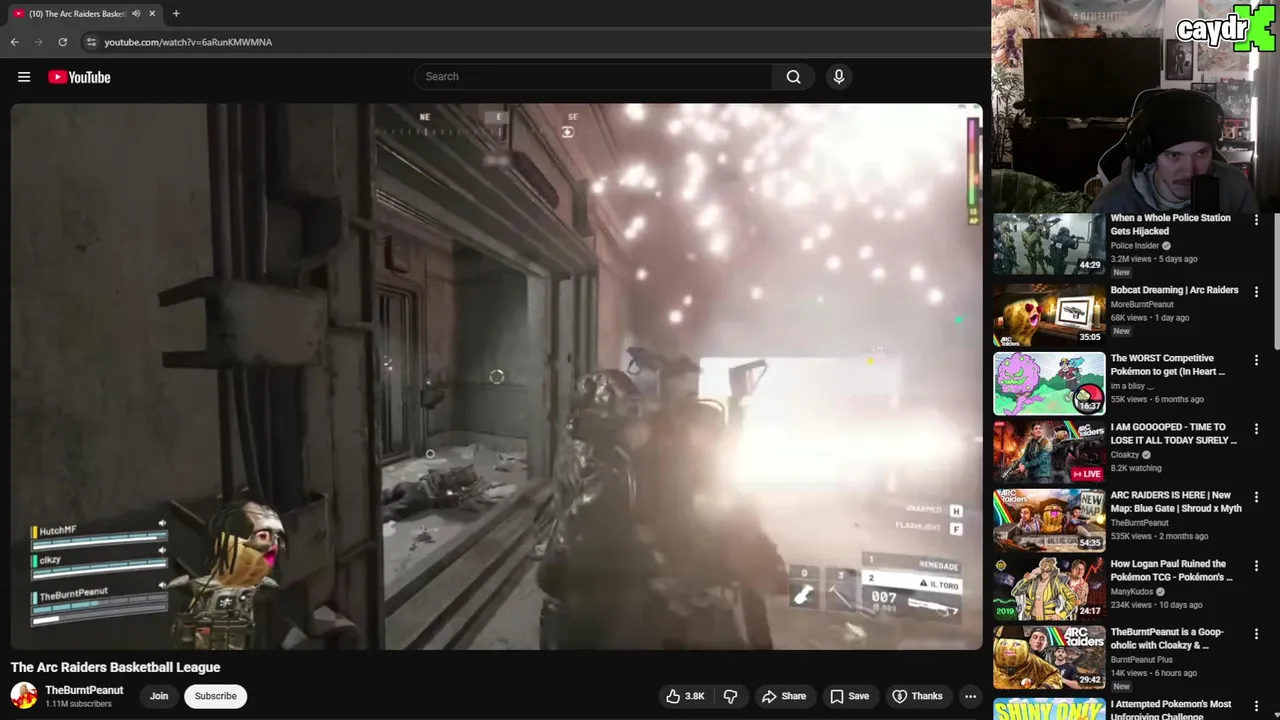1280x720 pixels.
Task: Open a new browser tab
Action: point(176,13)
